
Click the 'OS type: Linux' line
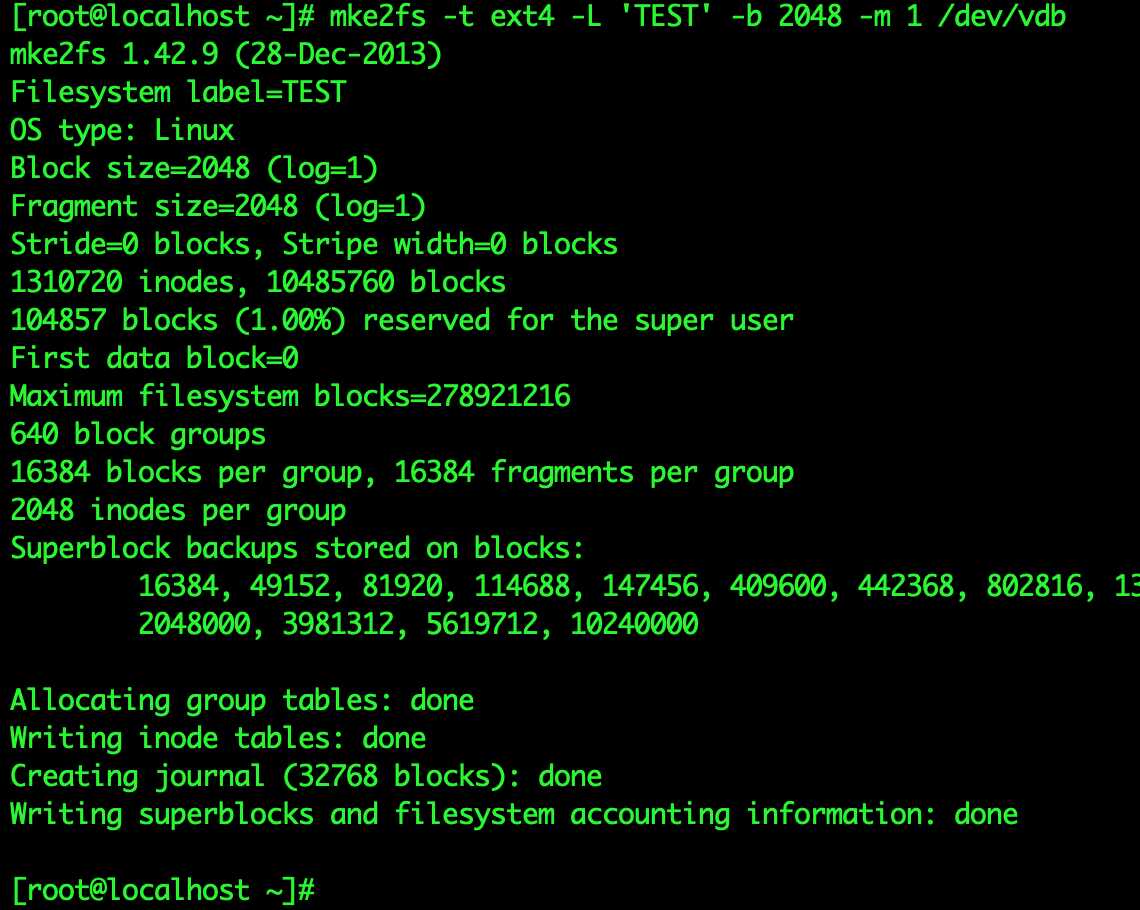pos(122,131)
